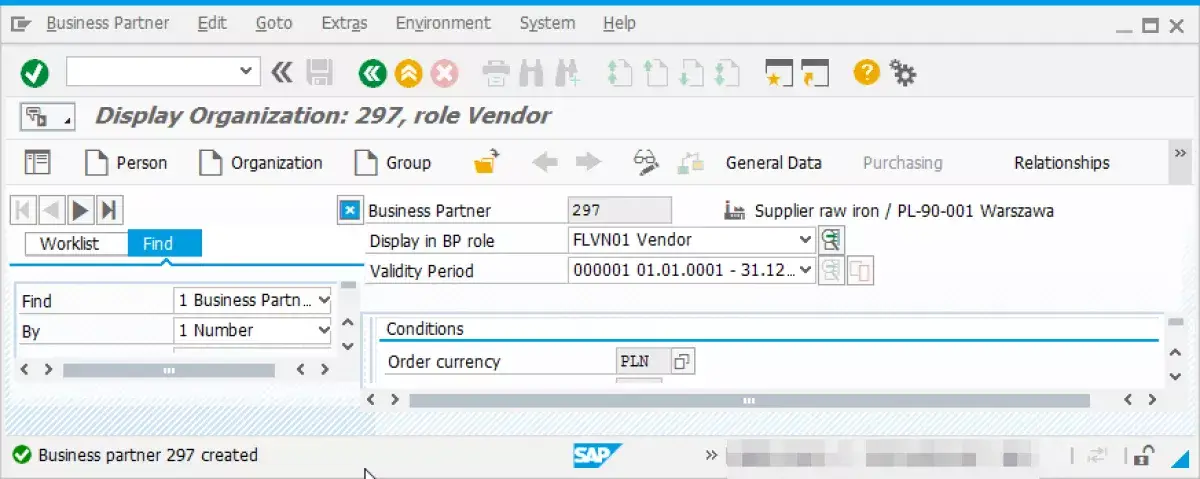Click the grey back arrow in toolbar
The height and width of the screenshot is (479, 1200).
tap(545, 162)
